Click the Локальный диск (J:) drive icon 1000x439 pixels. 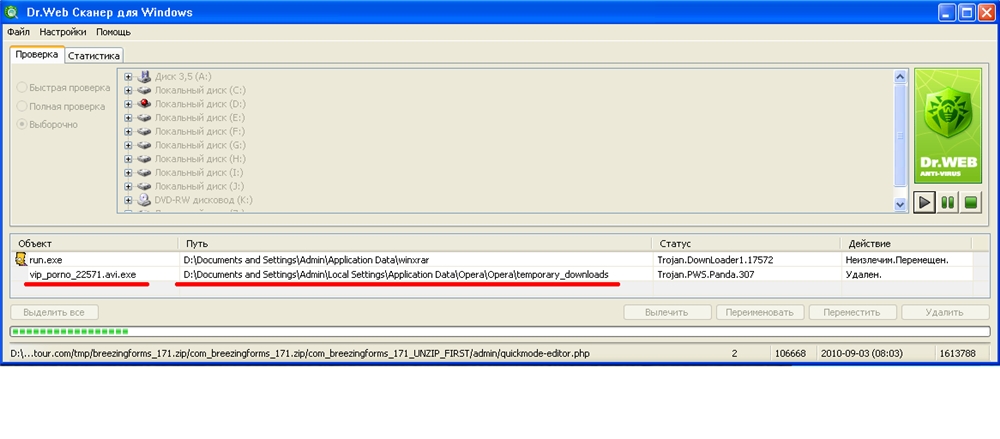click(144, 186)
